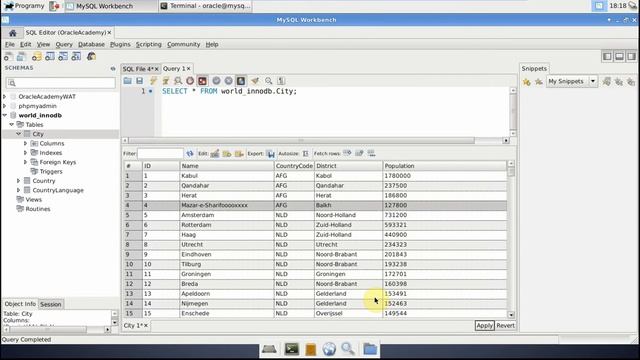This screenshot has height=360, width=640.
Task: Toggle the left sidebar panel visibility
Action: click(607, 56)
